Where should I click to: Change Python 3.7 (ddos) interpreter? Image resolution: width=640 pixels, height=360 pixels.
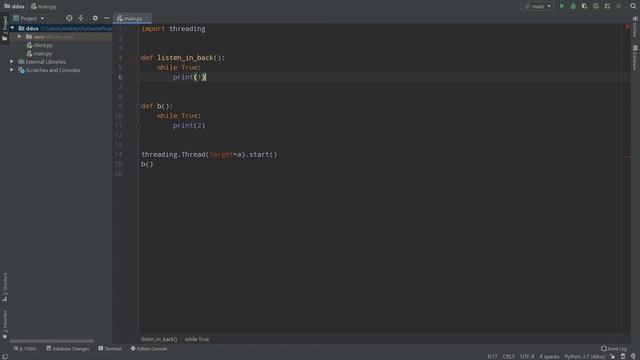(x=584, y=356)
